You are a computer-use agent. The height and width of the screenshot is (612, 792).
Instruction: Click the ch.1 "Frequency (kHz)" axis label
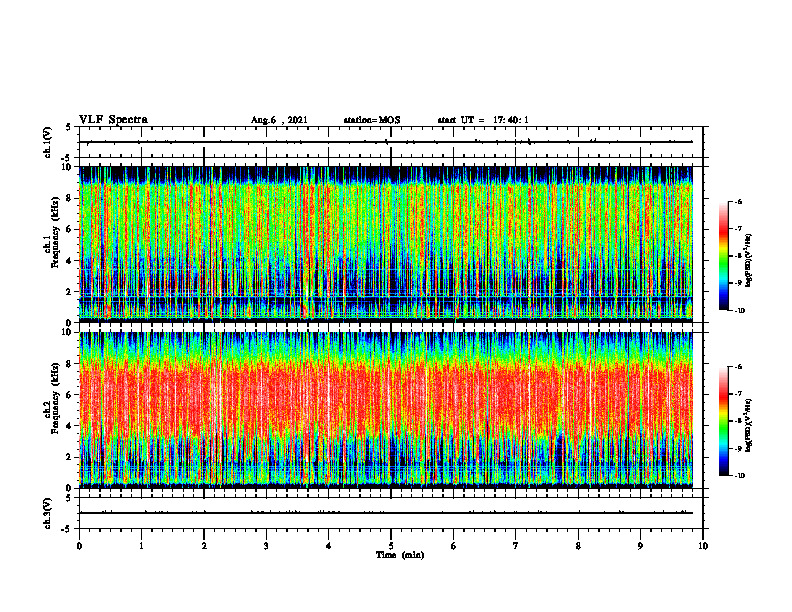[x=55, y=232]
